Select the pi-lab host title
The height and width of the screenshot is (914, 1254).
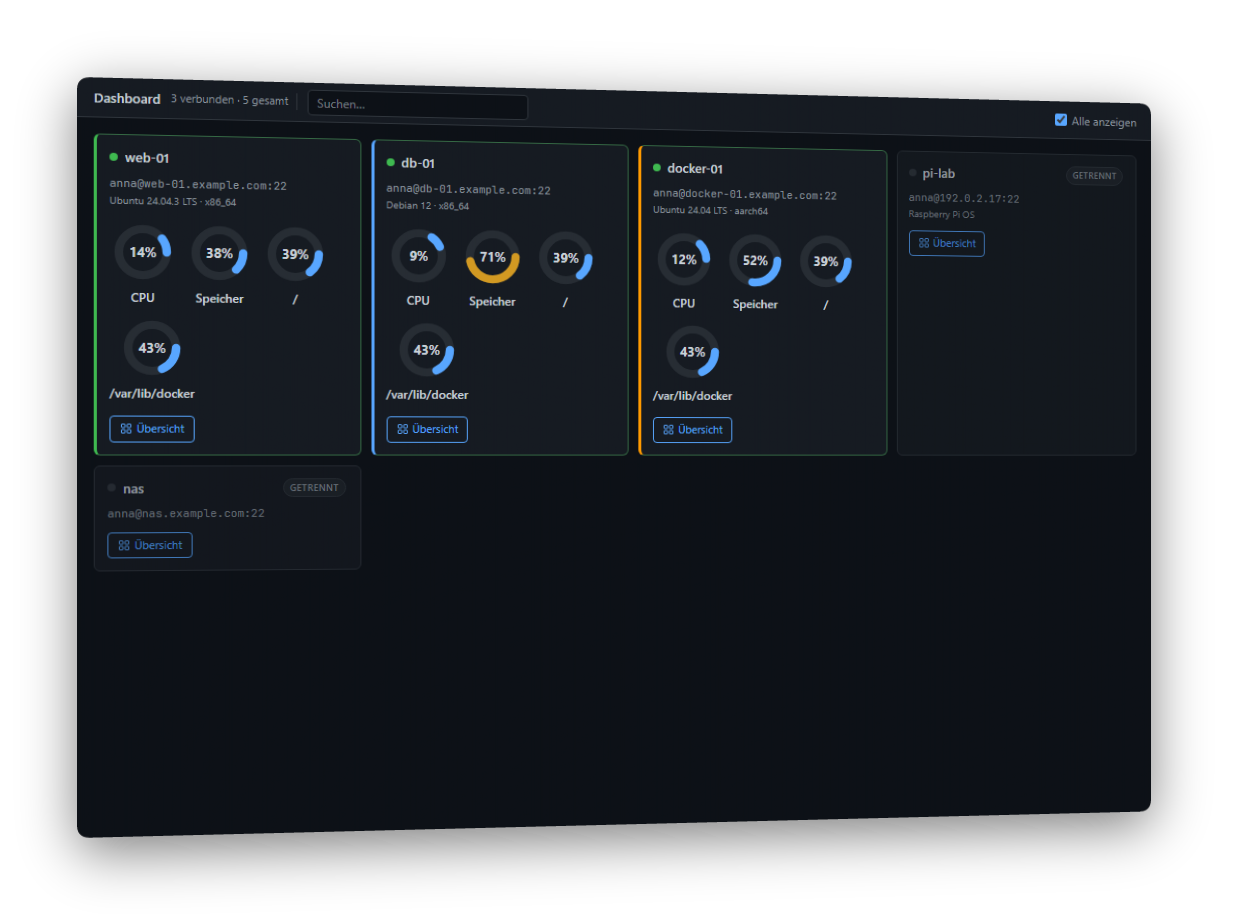point(939,174)
